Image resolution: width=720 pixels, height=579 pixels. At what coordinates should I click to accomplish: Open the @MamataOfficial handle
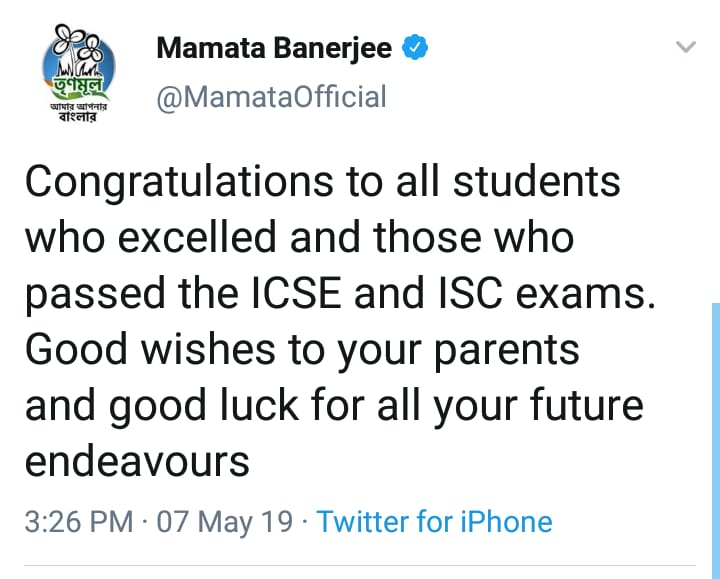(271, 97)
